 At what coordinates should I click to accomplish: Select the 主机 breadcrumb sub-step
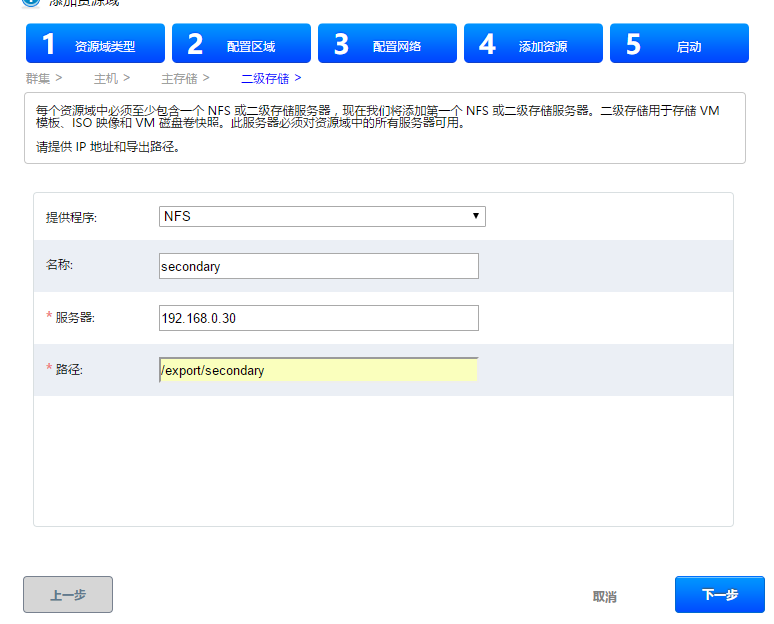coord(106,77)
